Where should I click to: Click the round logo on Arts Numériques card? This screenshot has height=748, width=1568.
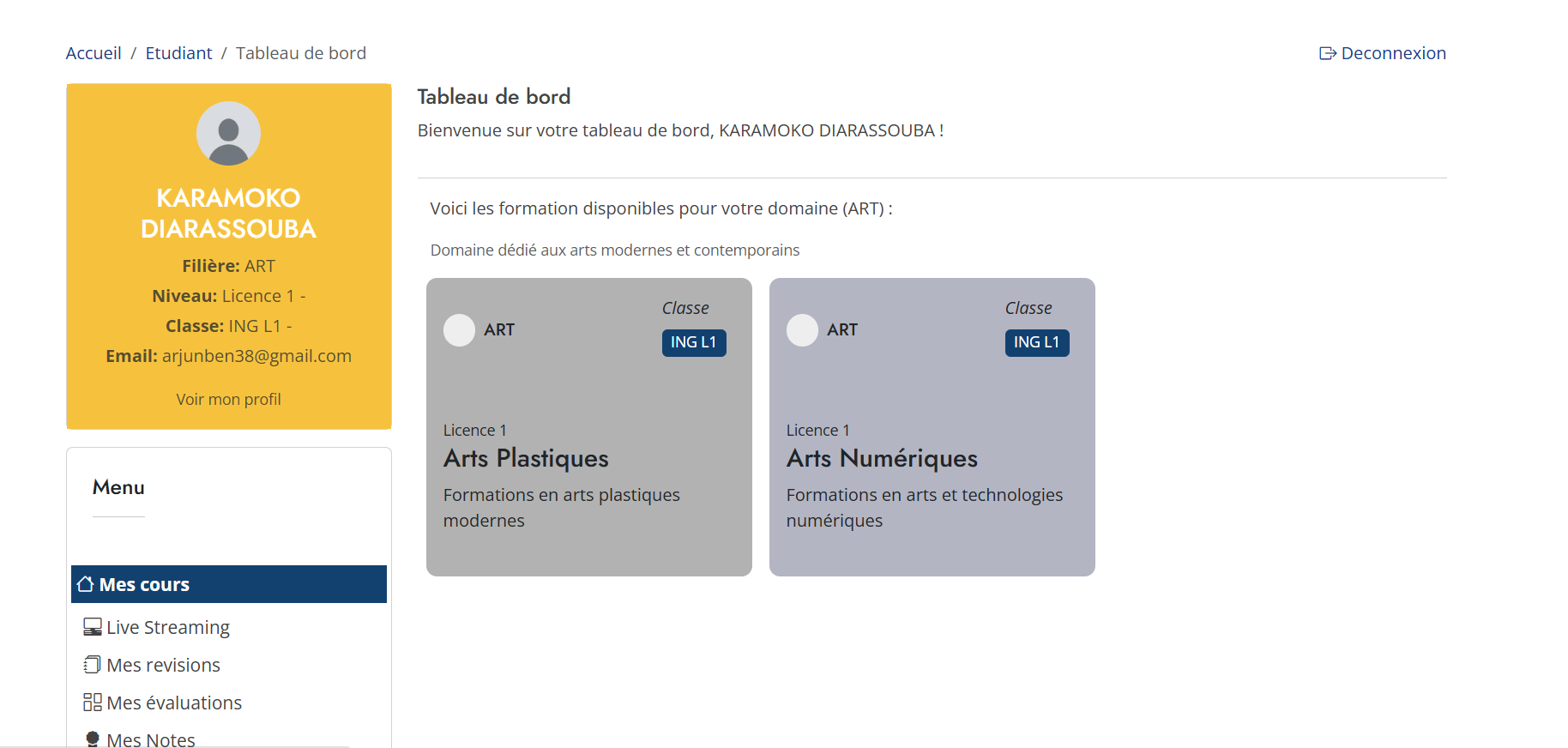pos(802,330)
